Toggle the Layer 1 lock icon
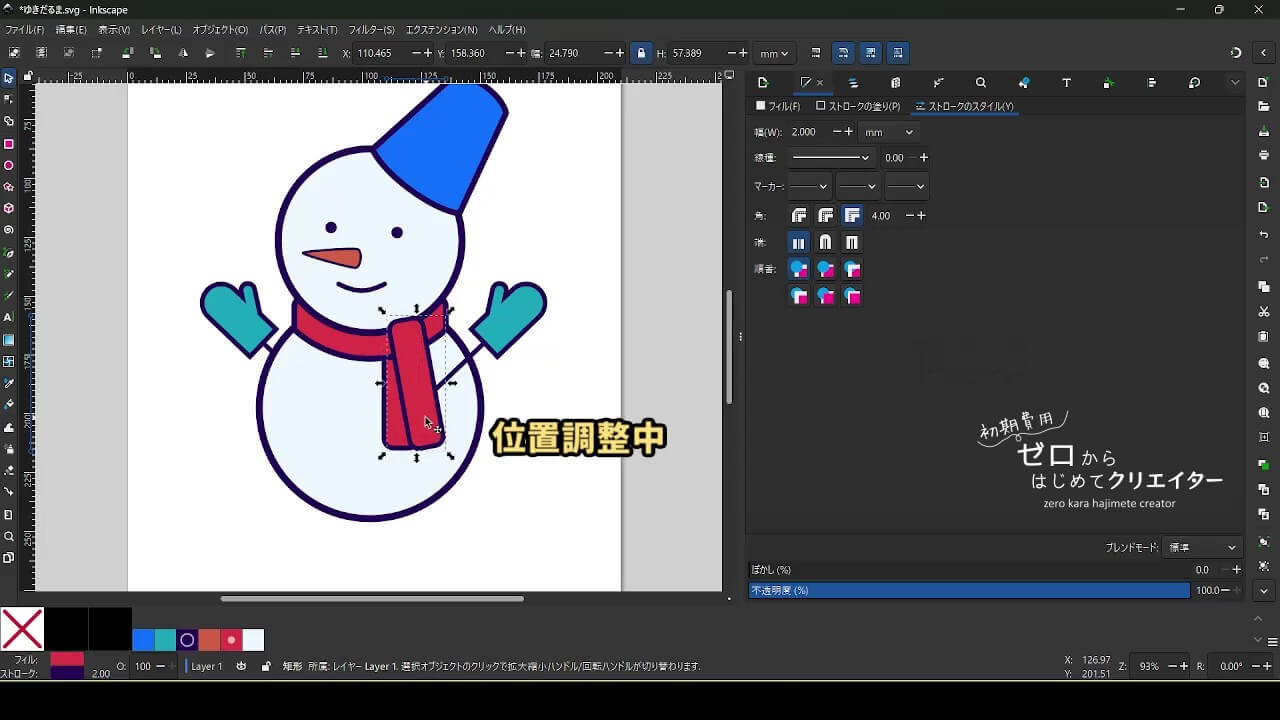Screen dimensions: 1280x720 pyautogui.click(x=265, y=666)
